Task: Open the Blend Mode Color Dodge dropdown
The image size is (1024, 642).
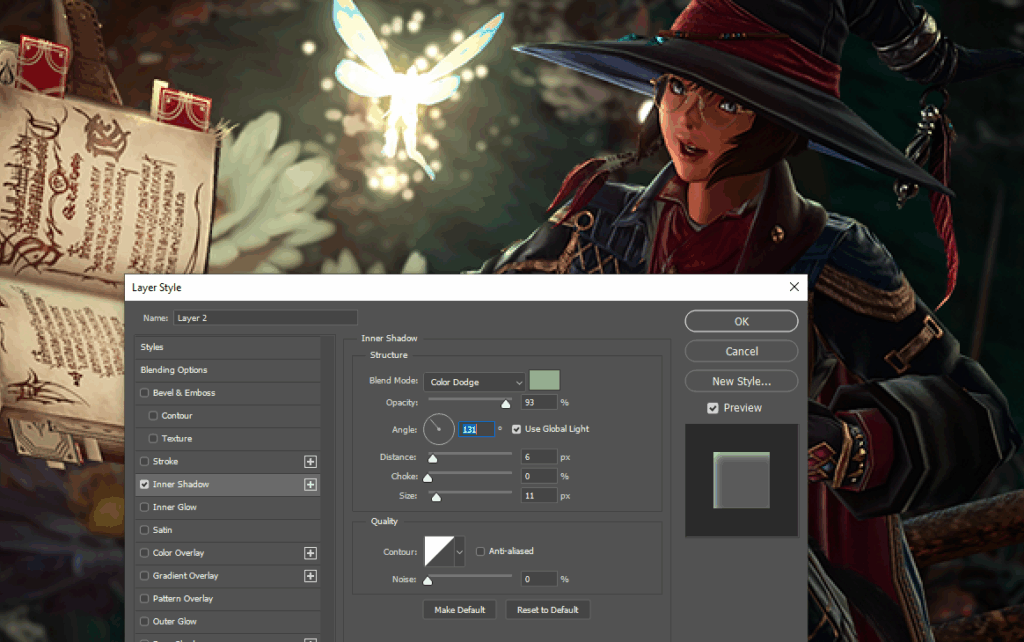Action: click(x=474, y=382)
